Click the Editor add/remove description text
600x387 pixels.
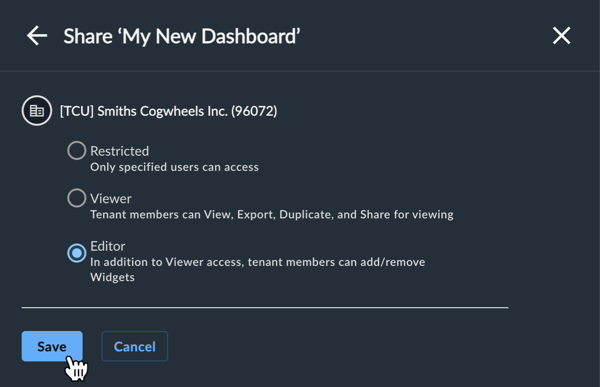pos(258,269)
